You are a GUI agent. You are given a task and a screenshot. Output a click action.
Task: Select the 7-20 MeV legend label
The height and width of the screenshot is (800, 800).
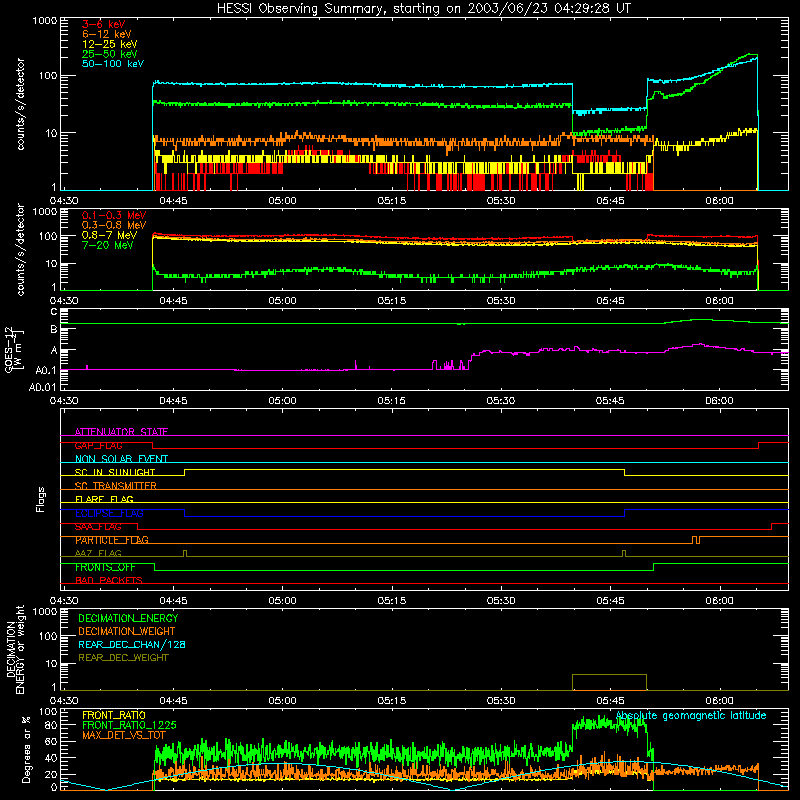[108, 245]
